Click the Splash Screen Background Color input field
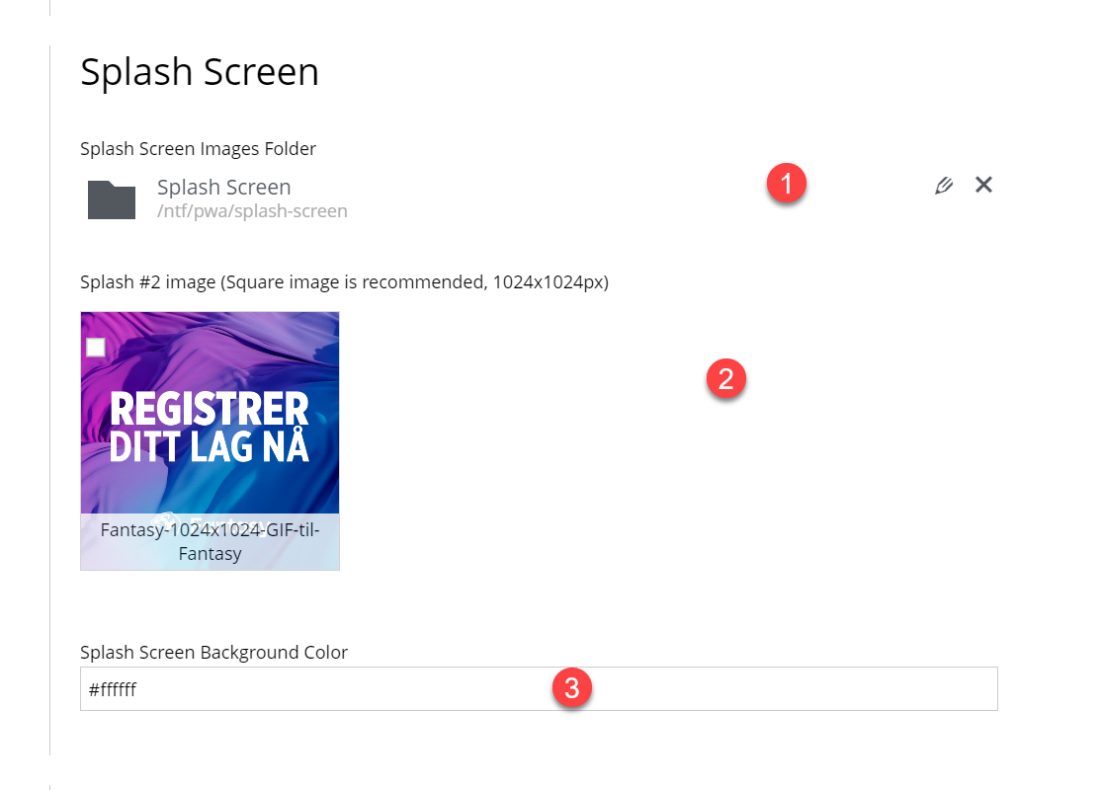The width and height of the screenshot is (1100, 790). (539, 689)
